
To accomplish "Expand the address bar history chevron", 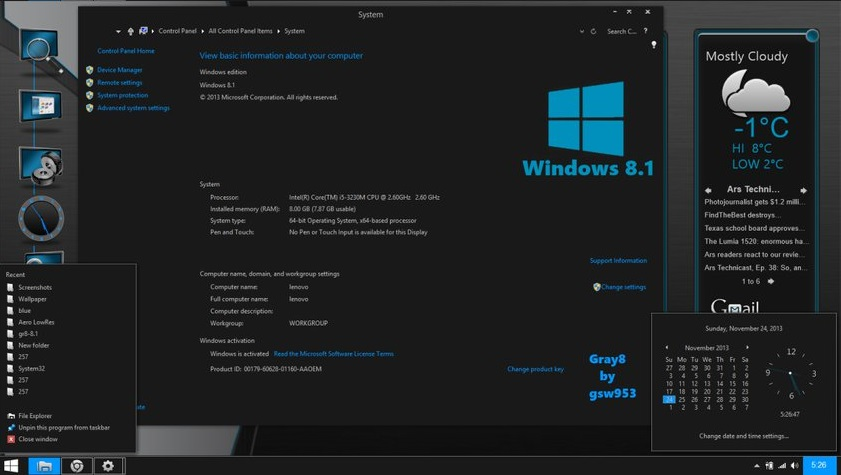I will tap(581, 32).
